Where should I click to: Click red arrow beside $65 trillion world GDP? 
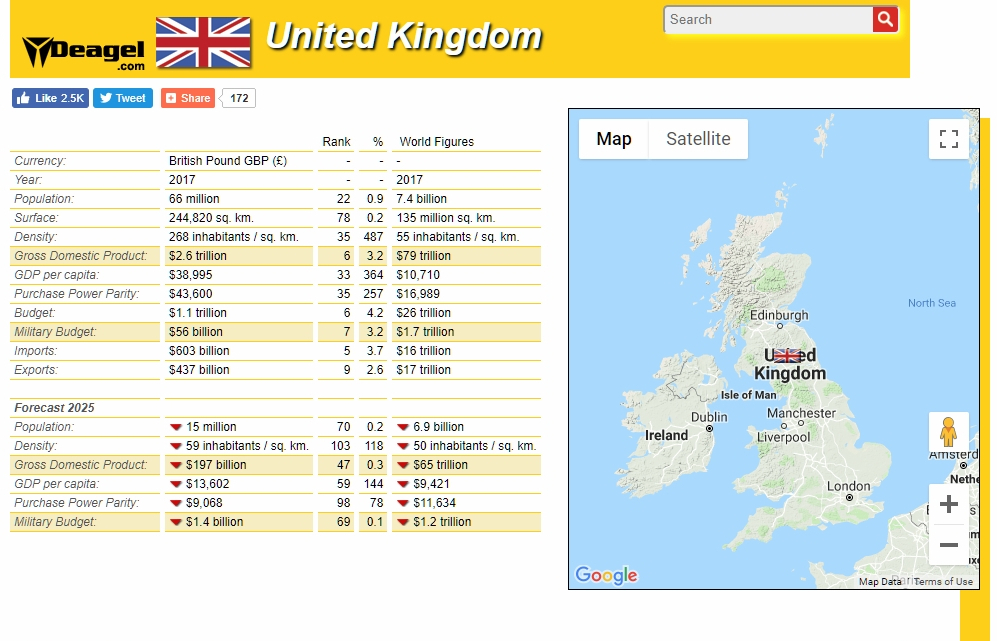(402, 465)
